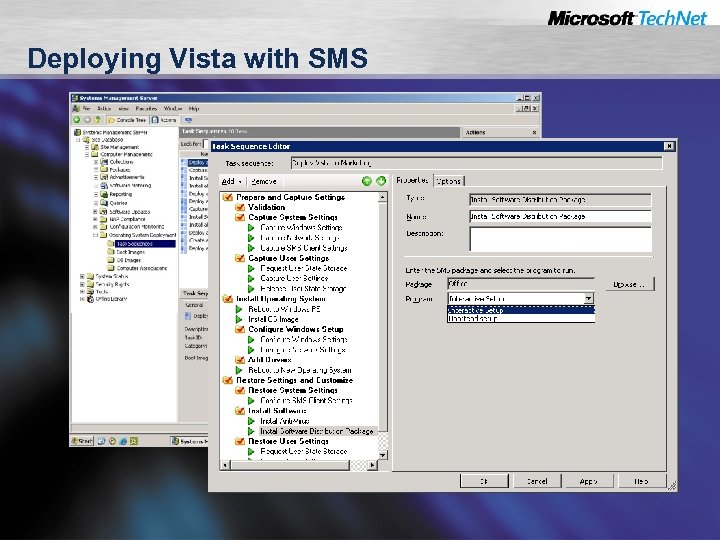Click the Validation group icon
This screenshot has width=720, height=540.
(x=240, y=208)
